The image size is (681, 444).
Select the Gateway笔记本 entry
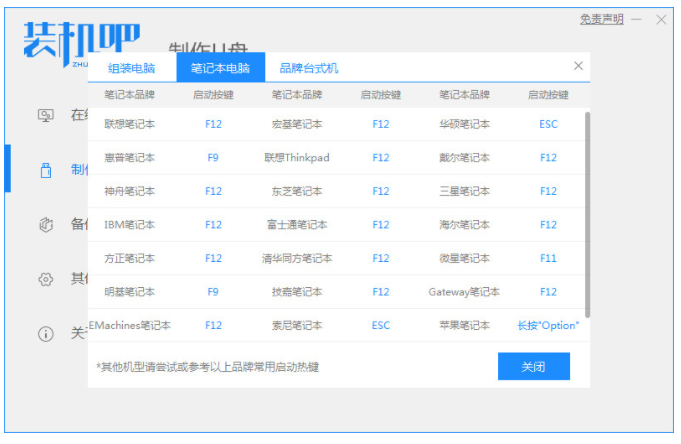[464, 292]
